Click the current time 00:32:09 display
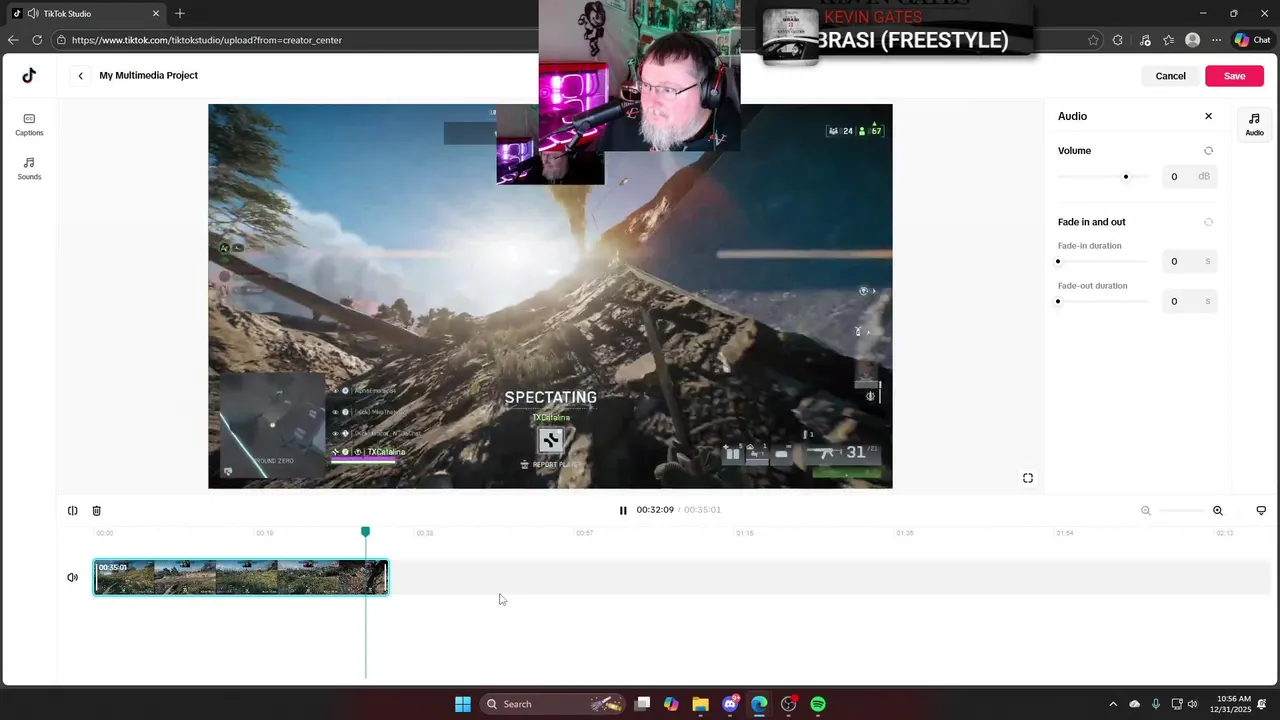 pyautogui.click(x=655, y=510)
